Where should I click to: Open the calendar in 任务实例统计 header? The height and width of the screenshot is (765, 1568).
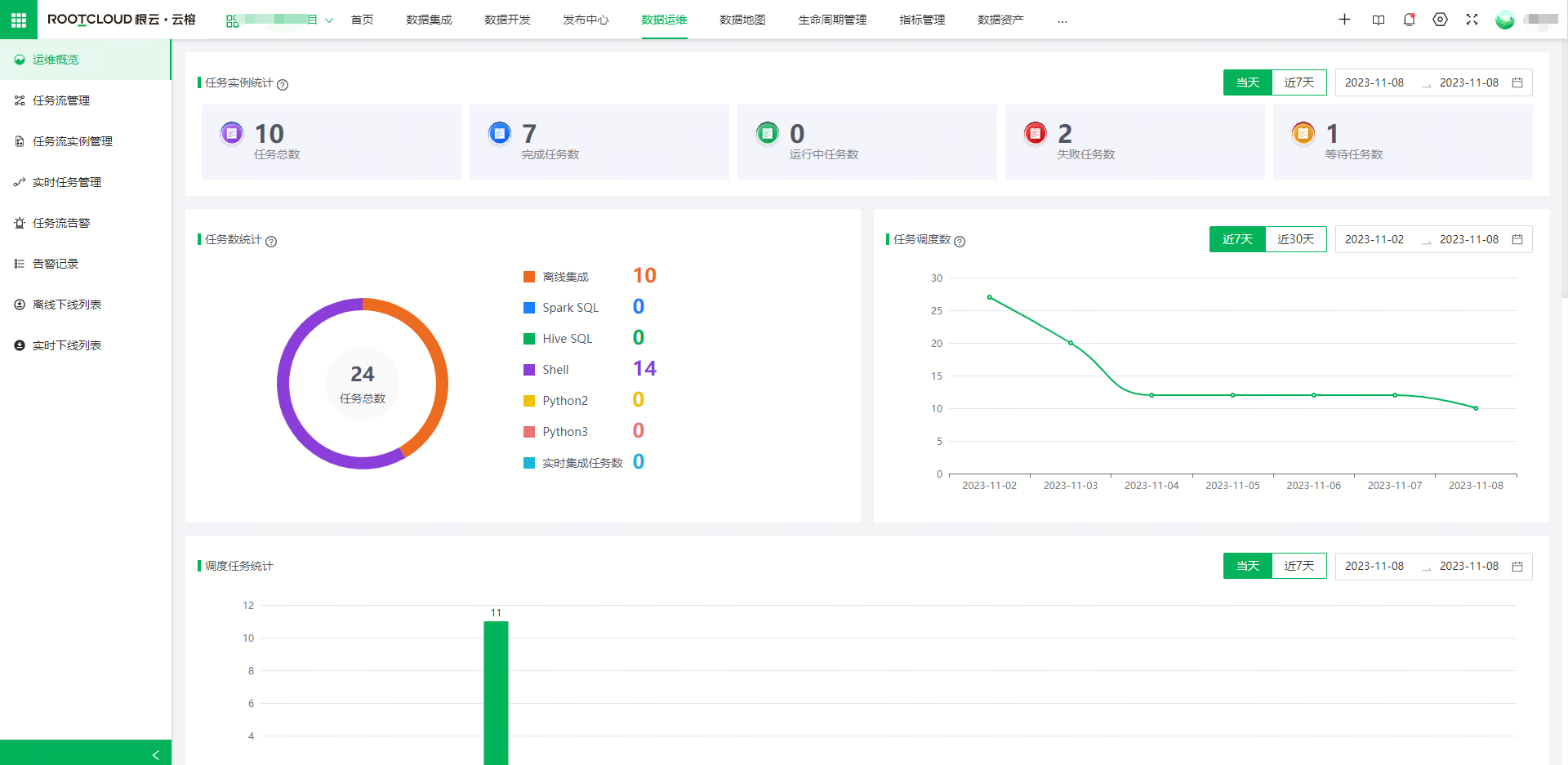[x=1517, y=82]
